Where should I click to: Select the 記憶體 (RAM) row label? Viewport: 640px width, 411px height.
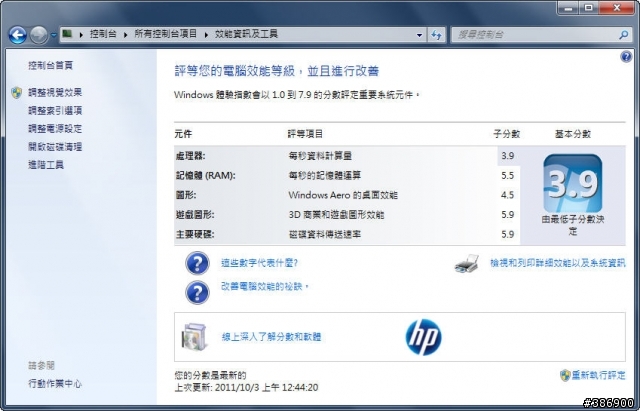(205, 176)
